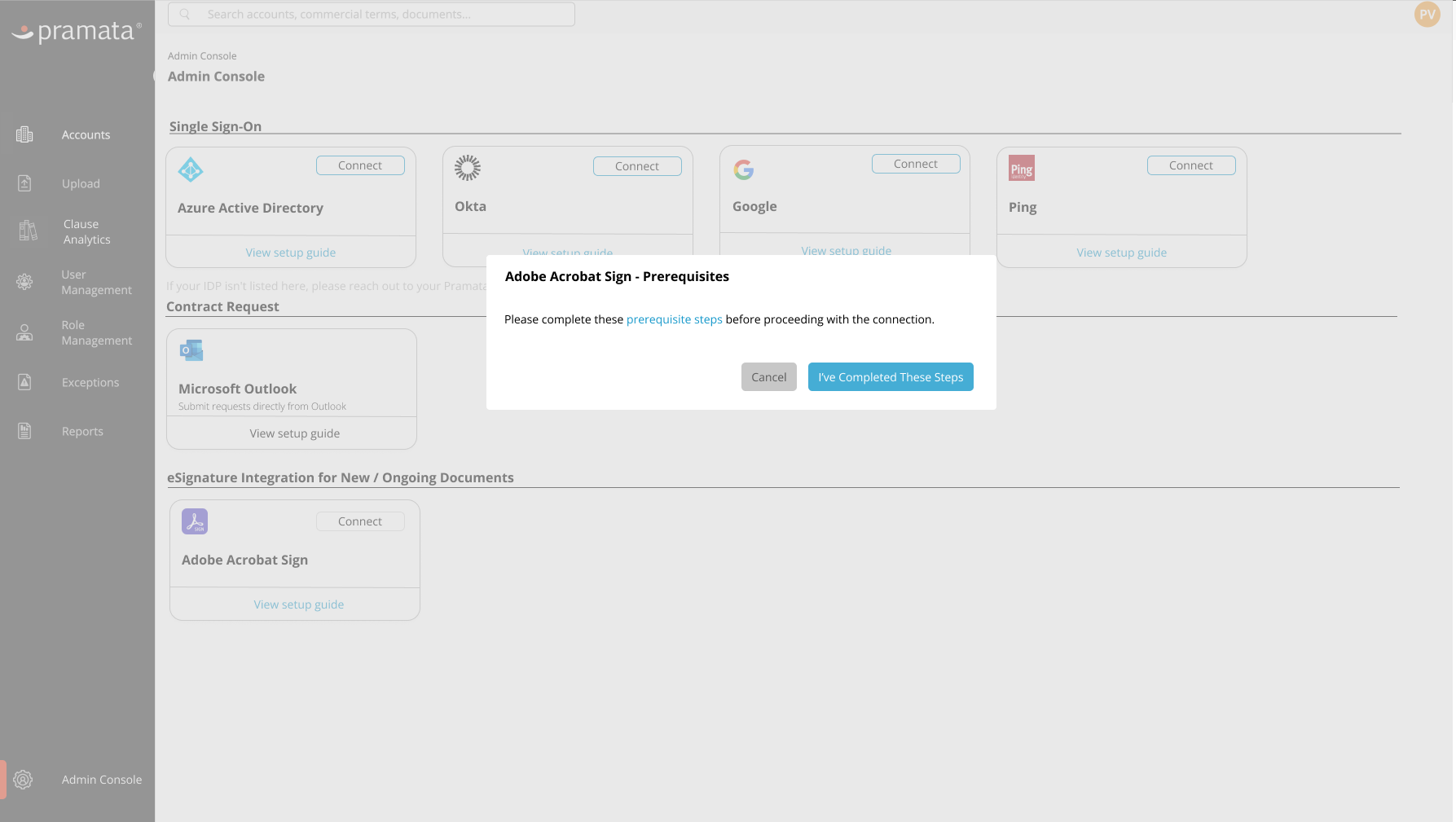Click the search magnifier icon
Screen dimensions: 1456x822
185,14
